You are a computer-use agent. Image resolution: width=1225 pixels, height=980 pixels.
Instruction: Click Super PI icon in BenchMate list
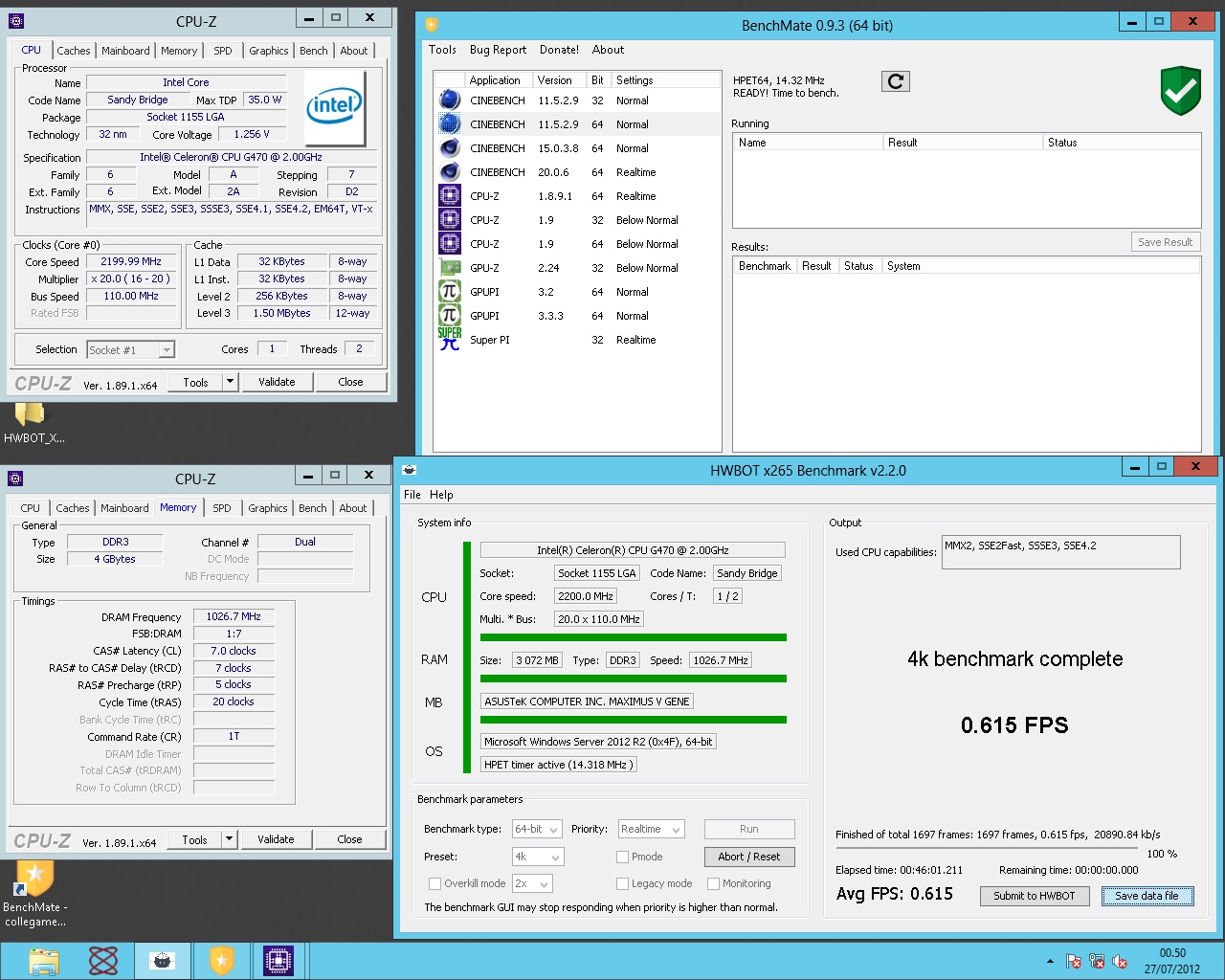449,339
